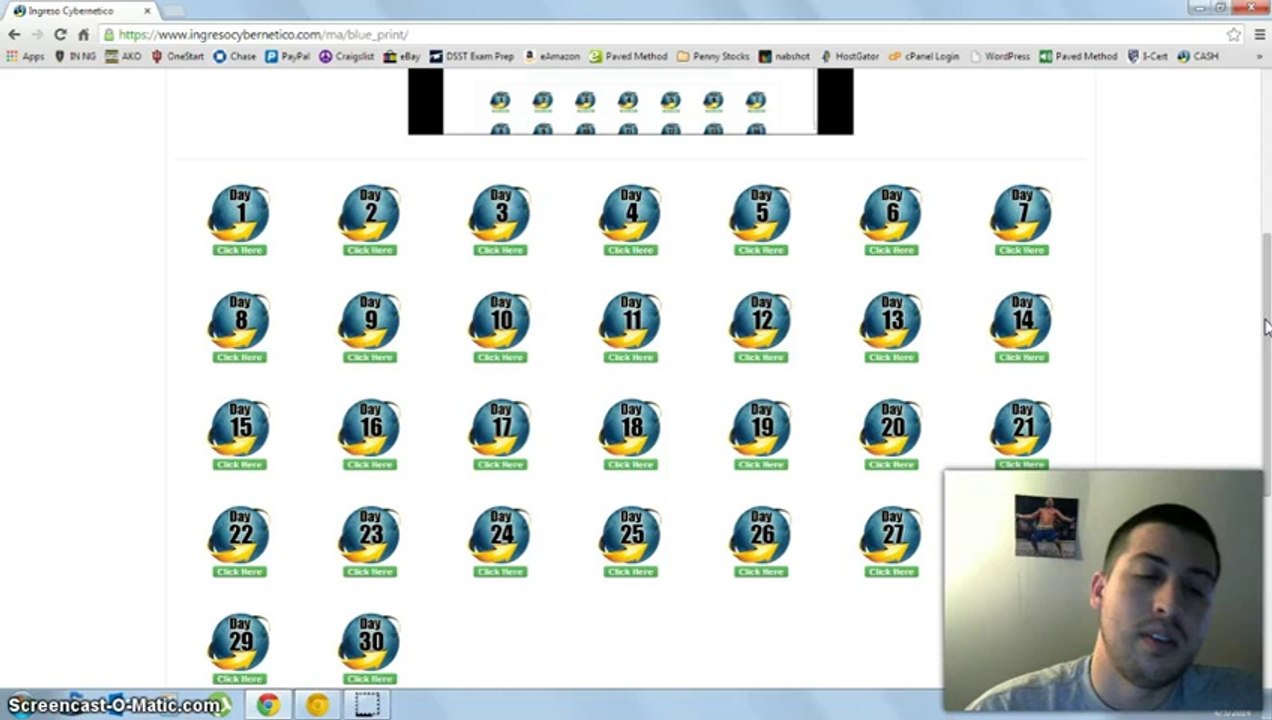This screenshot has width=1272, height=720.
Task: Select the Day 12 globe icon
Action: [x=761, y=320]
